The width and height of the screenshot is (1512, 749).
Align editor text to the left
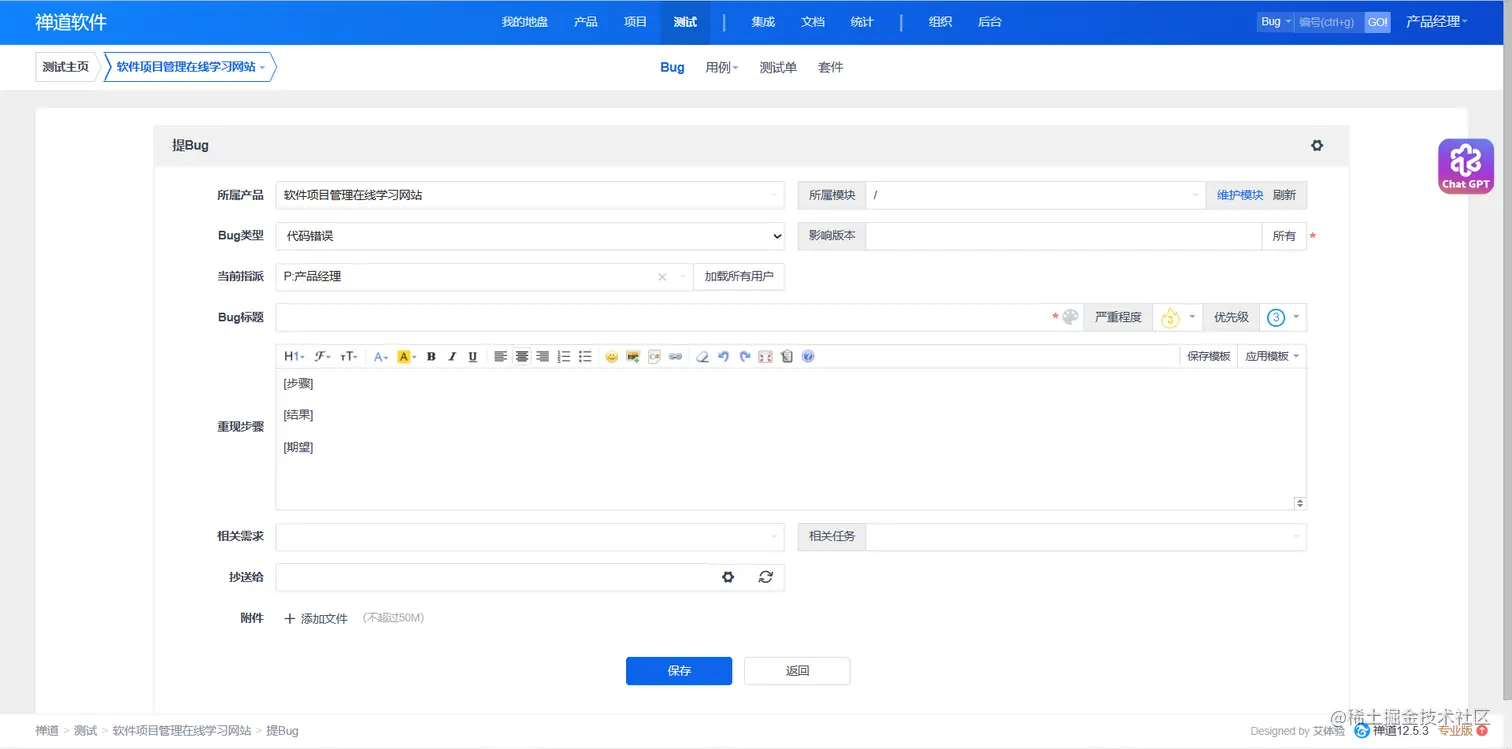[x=500, y=356]
